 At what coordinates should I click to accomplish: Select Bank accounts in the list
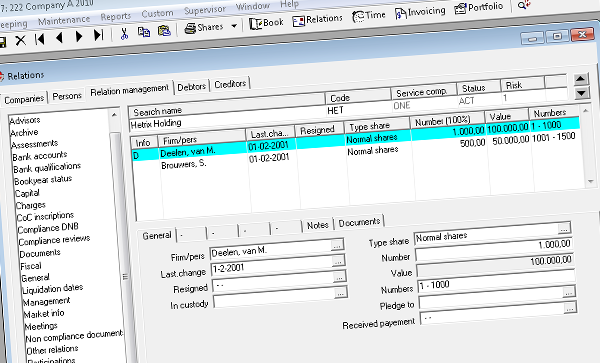click(x=39, y=156)
